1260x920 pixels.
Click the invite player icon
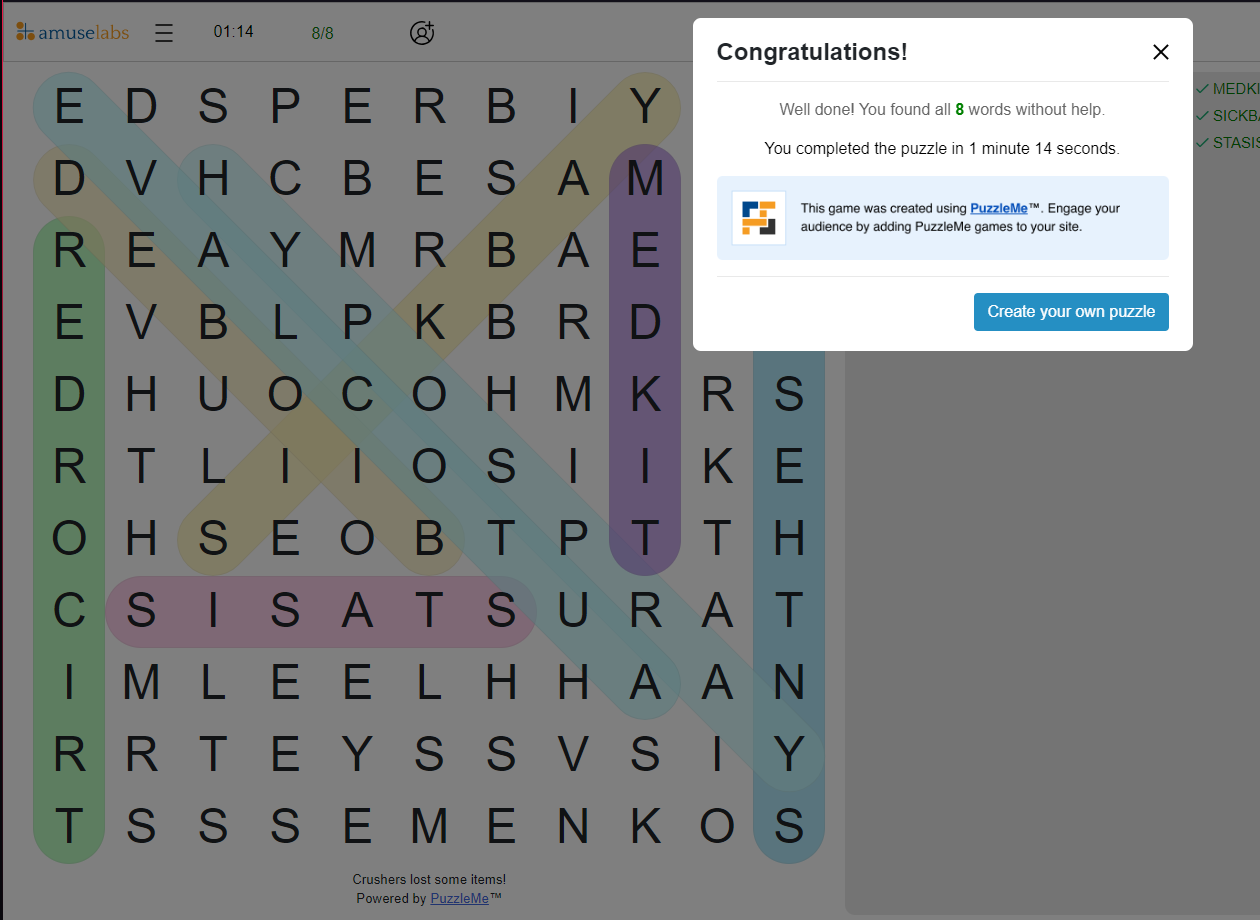422,33
